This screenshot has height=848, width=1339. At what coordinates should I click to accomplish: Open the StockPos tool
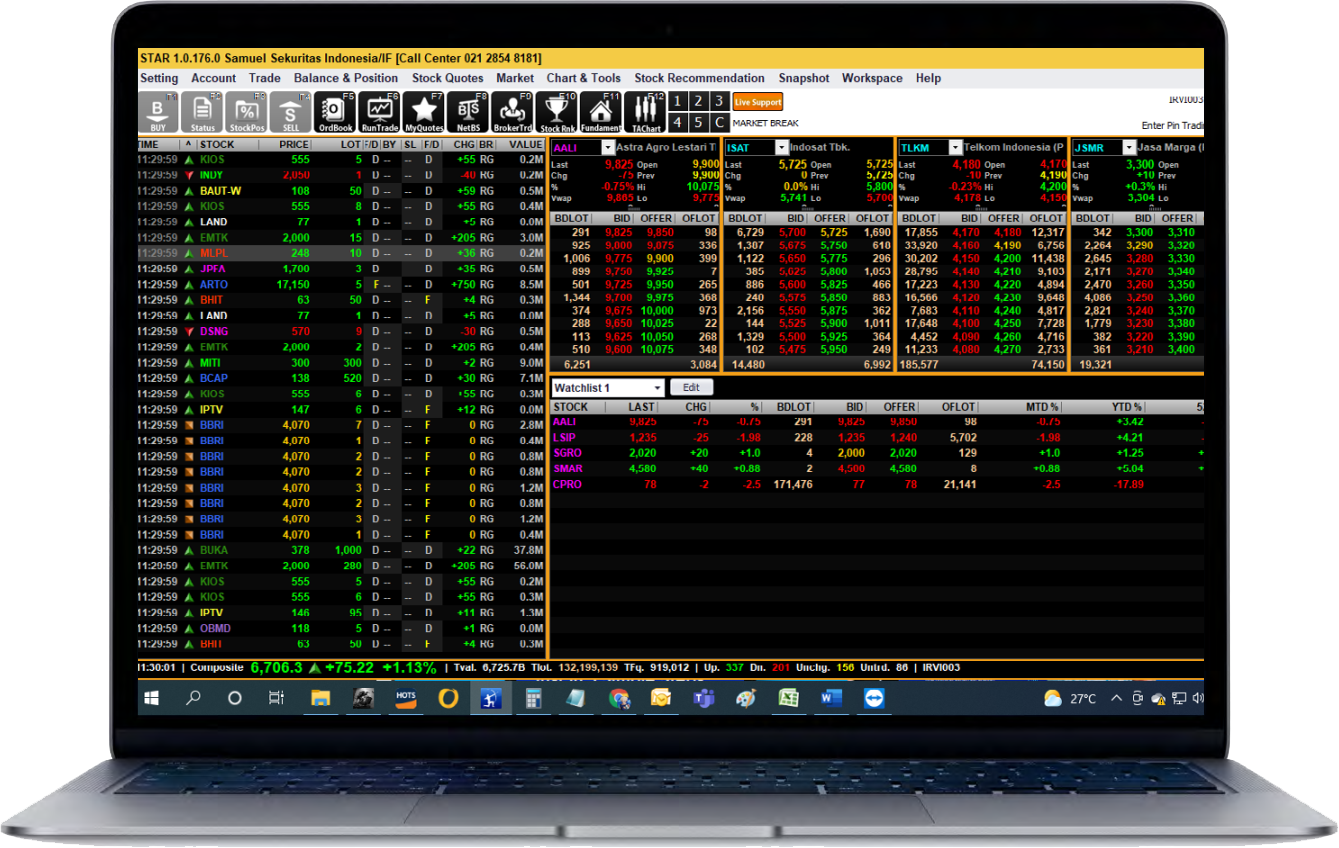pyautogui.click(x=247, y=113)
